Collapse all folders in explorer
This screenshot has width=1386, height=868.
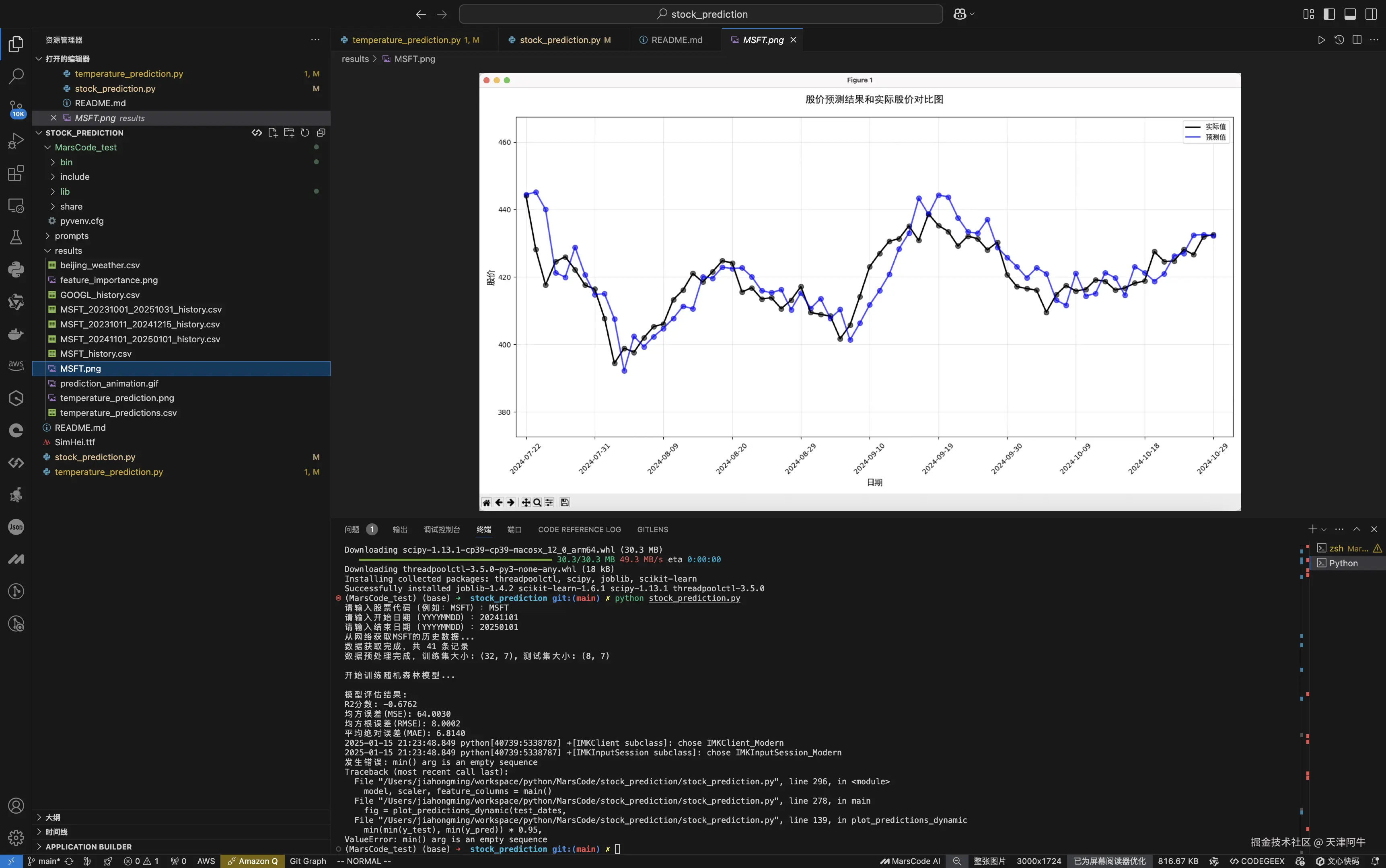[321, 133]
